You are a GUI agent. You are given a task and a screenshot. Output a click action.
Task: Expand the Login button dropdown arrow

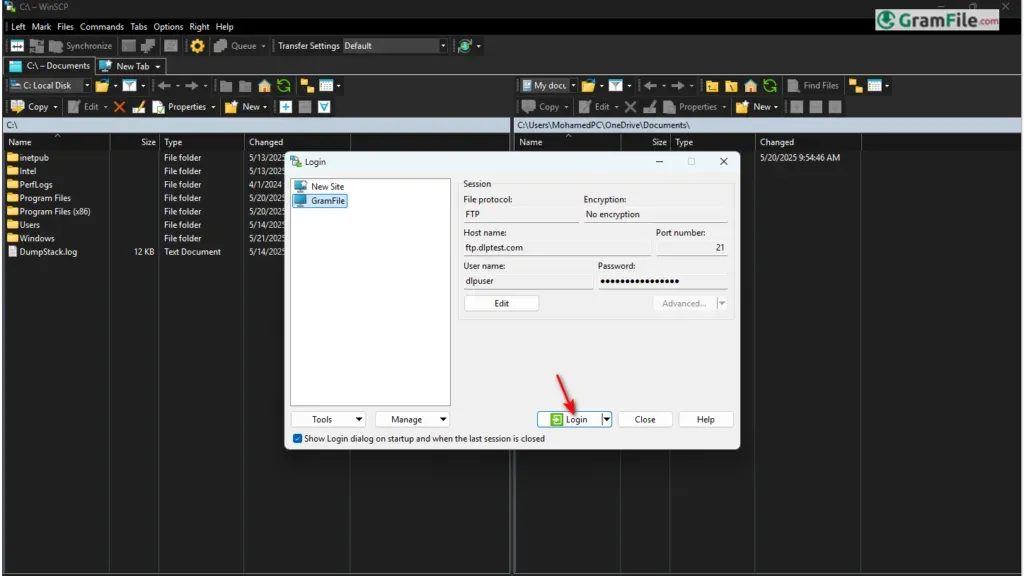pyautogui.click(x=607, y=419)
